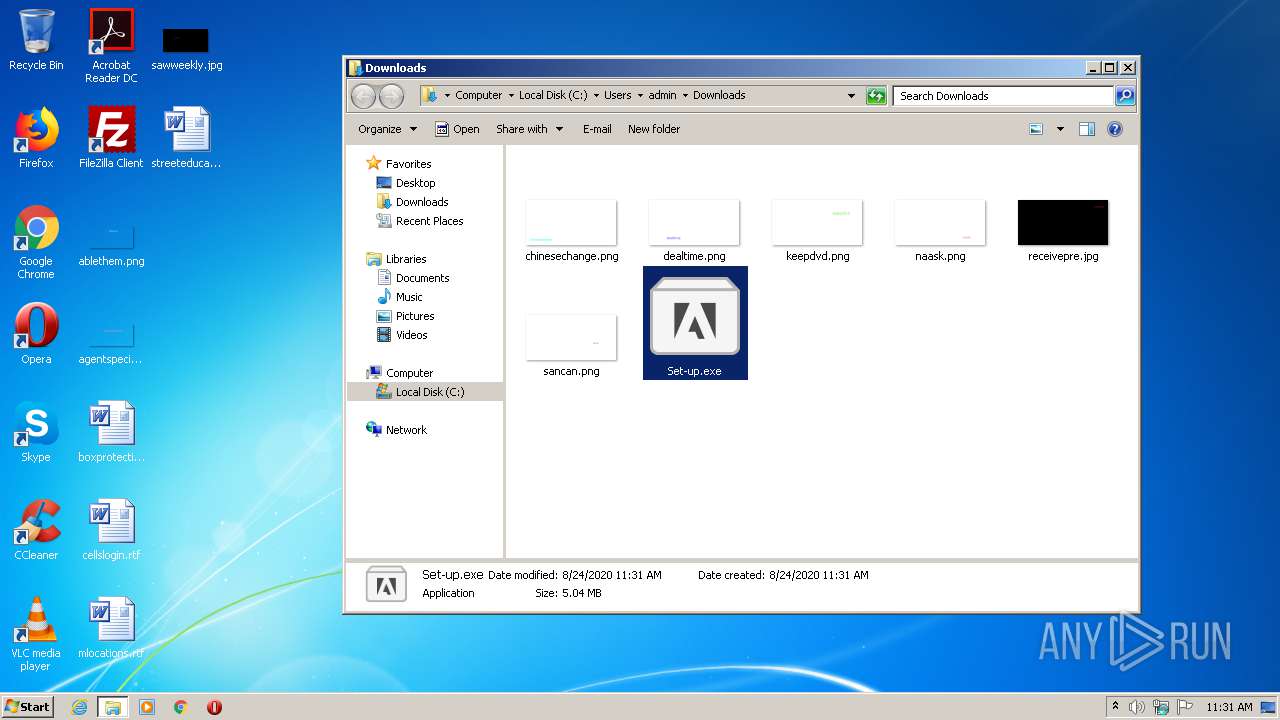The image size is (1280, 720).
Task: Select Downloads in the navigation pane
Action: tap(422, 202)
